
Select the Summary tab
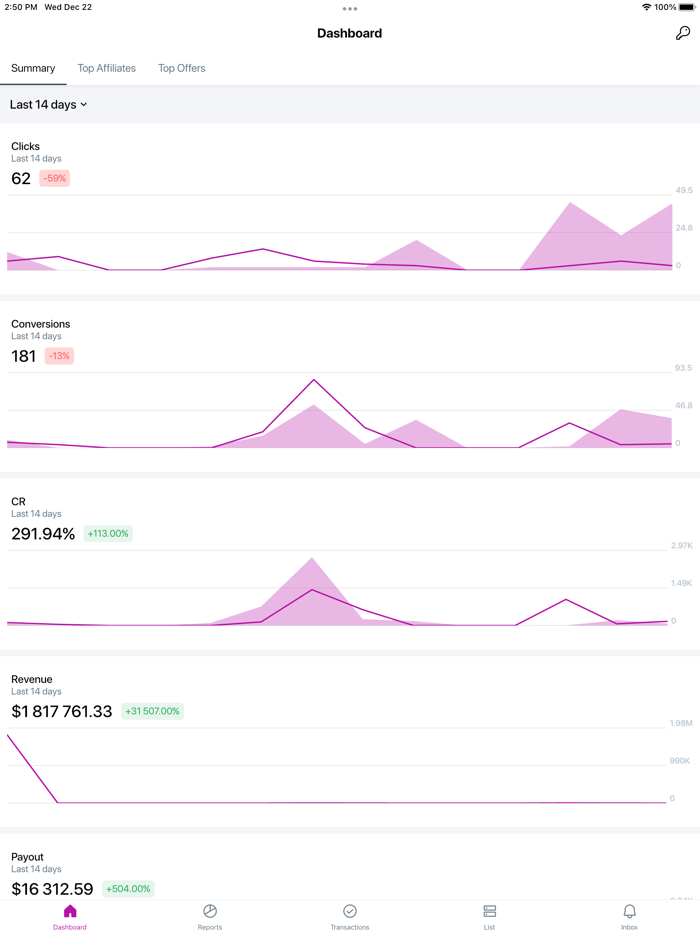[x=33, y=68]
